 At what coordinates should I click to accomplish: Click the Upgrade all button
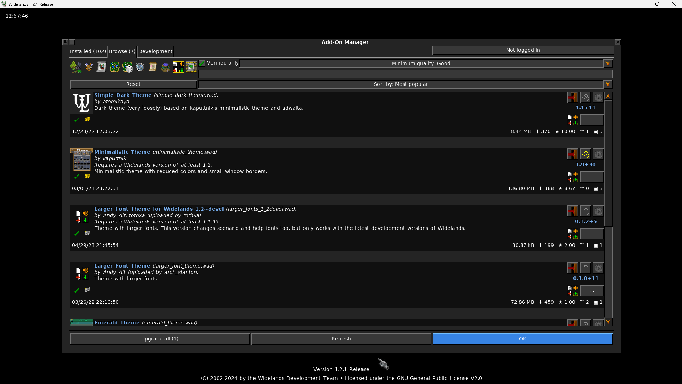[160, 339]
